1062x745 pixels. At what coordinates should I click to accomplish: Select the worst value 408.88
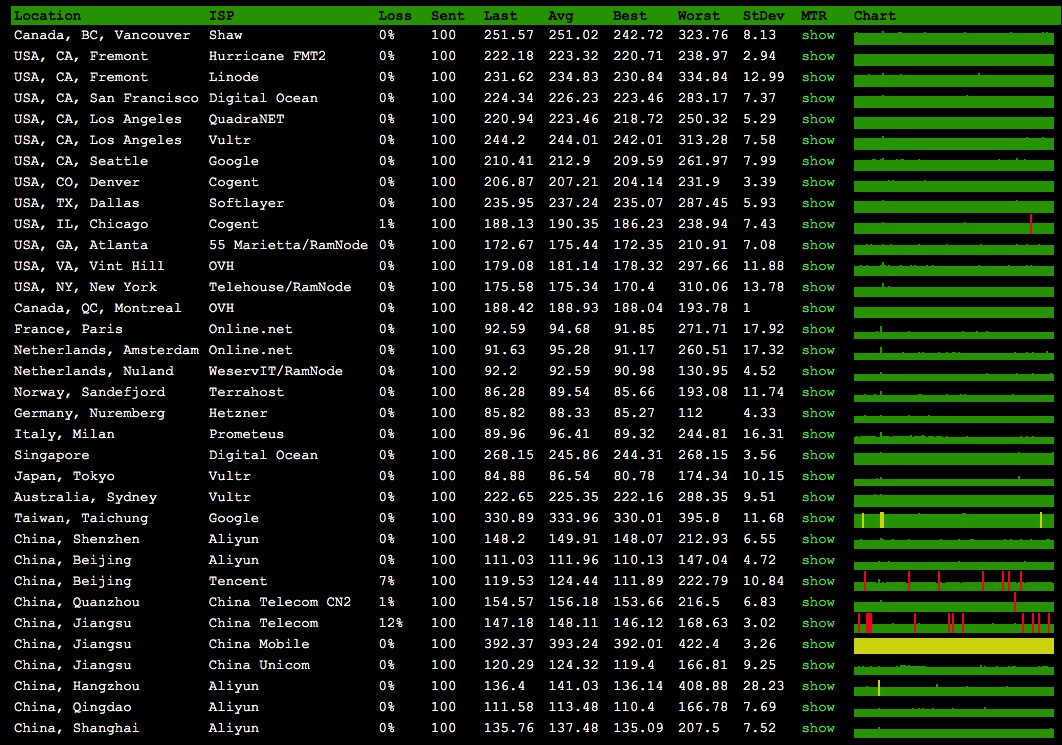coord(703,686)
